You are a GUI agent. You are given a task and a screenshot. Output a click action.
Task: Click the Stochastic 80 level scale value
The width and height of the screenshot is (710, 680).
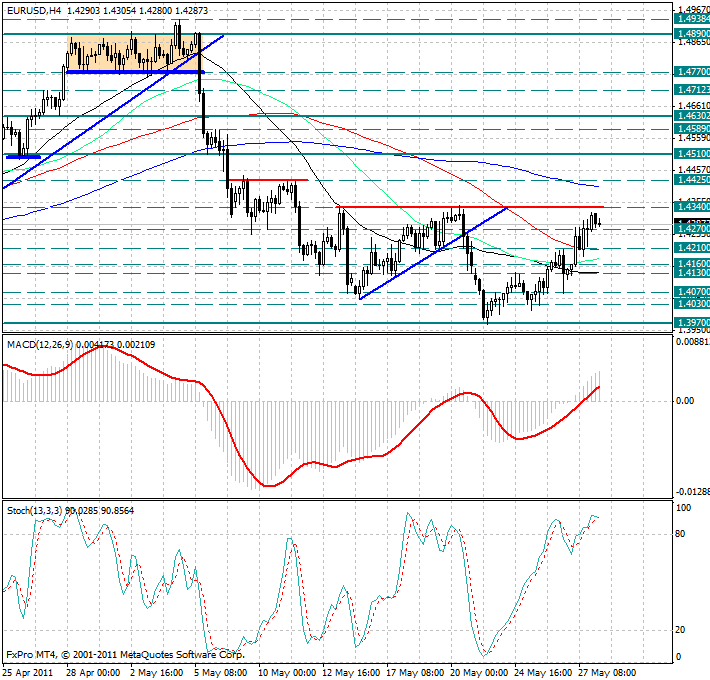[x=680, y=534]
